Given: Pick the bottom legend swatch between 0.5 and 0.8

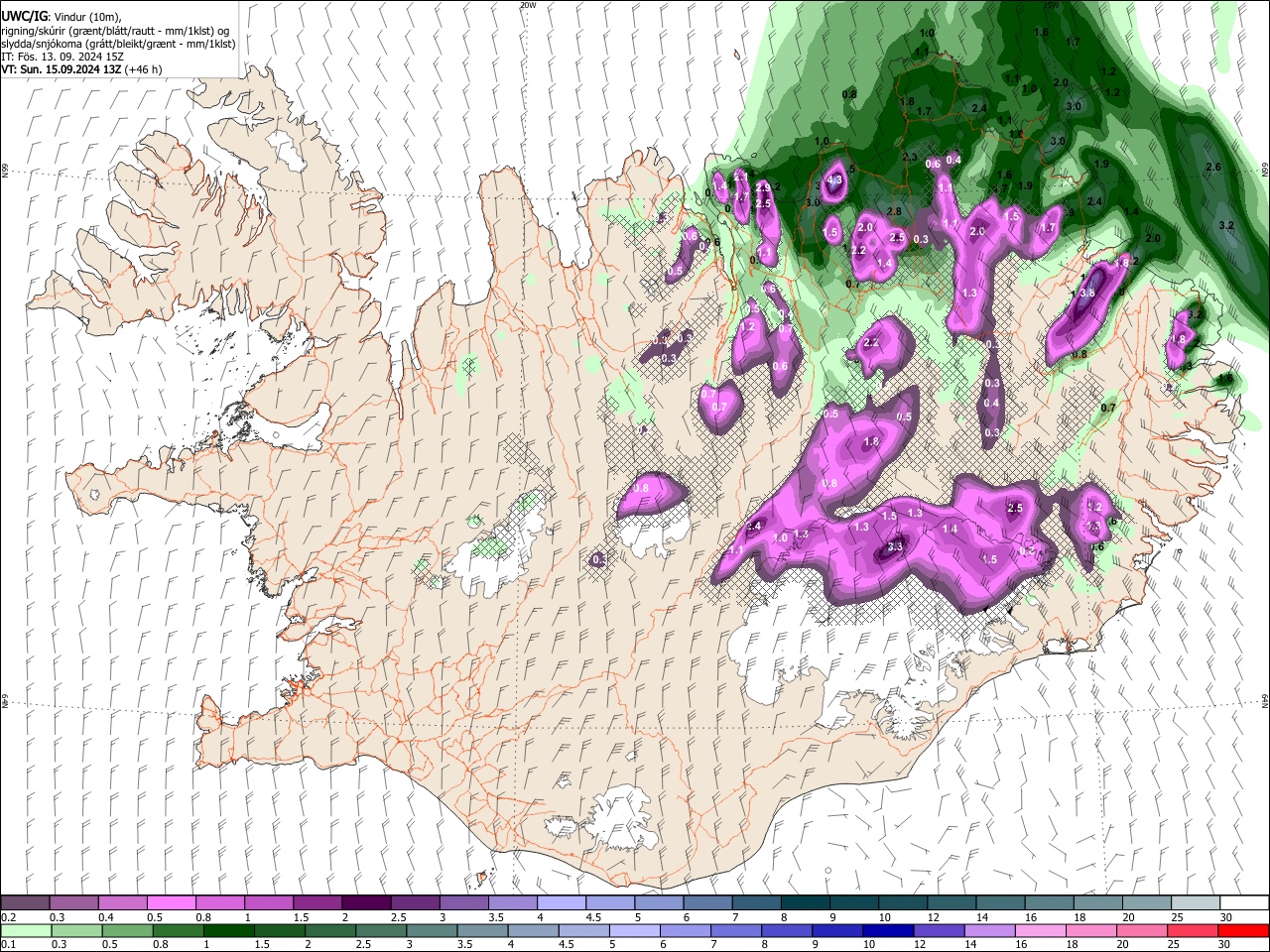Looking at the screenshot, I should pos(128,930).
